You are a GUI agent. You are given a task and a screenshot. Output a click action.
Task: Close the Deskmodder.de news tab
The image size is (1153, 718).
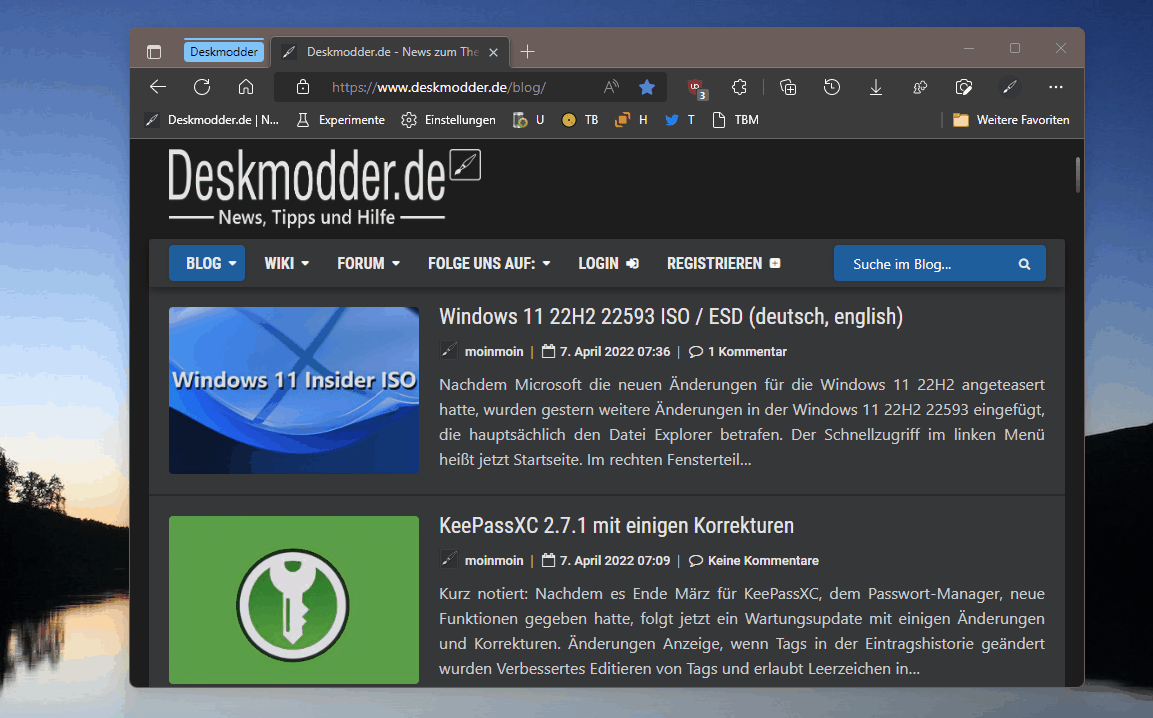493,52
